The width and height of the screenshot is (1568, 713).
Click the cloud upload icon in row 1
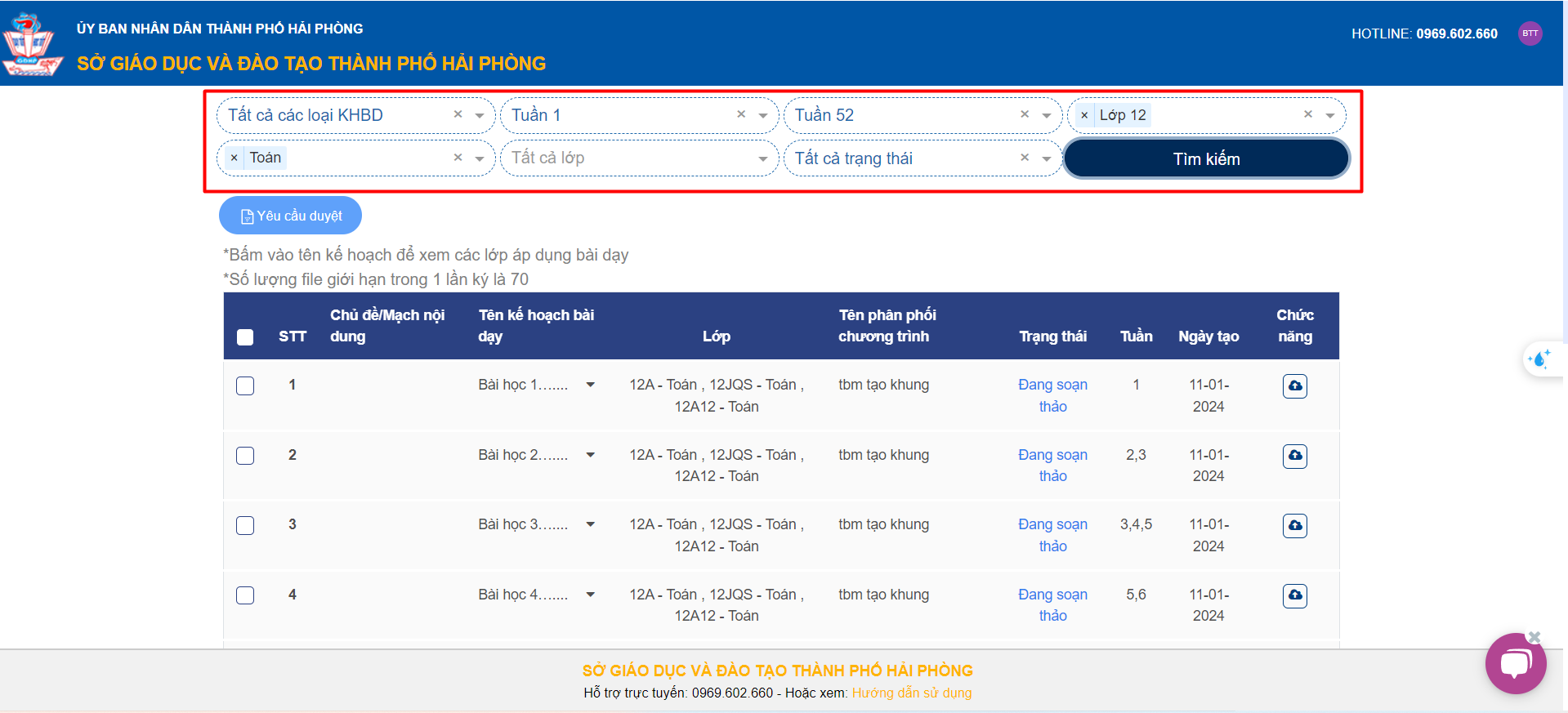click(1294, 385)
